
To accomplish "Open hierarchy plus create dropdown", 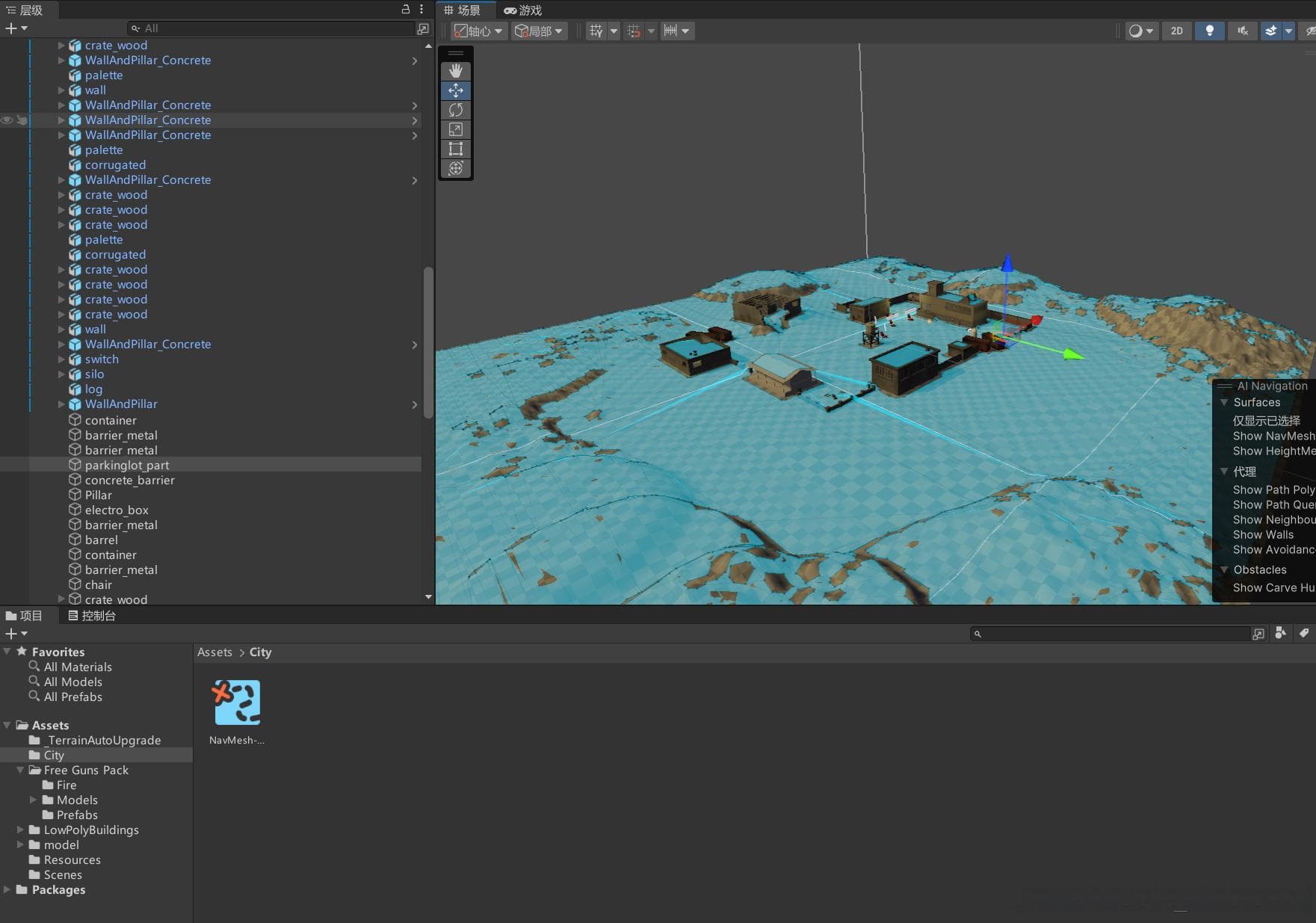I will (16, 28).
